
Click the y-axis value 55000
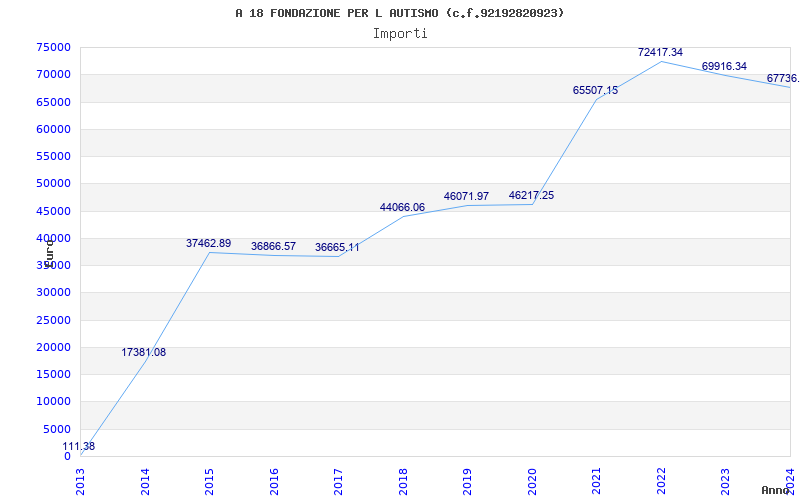coord(54,156)
